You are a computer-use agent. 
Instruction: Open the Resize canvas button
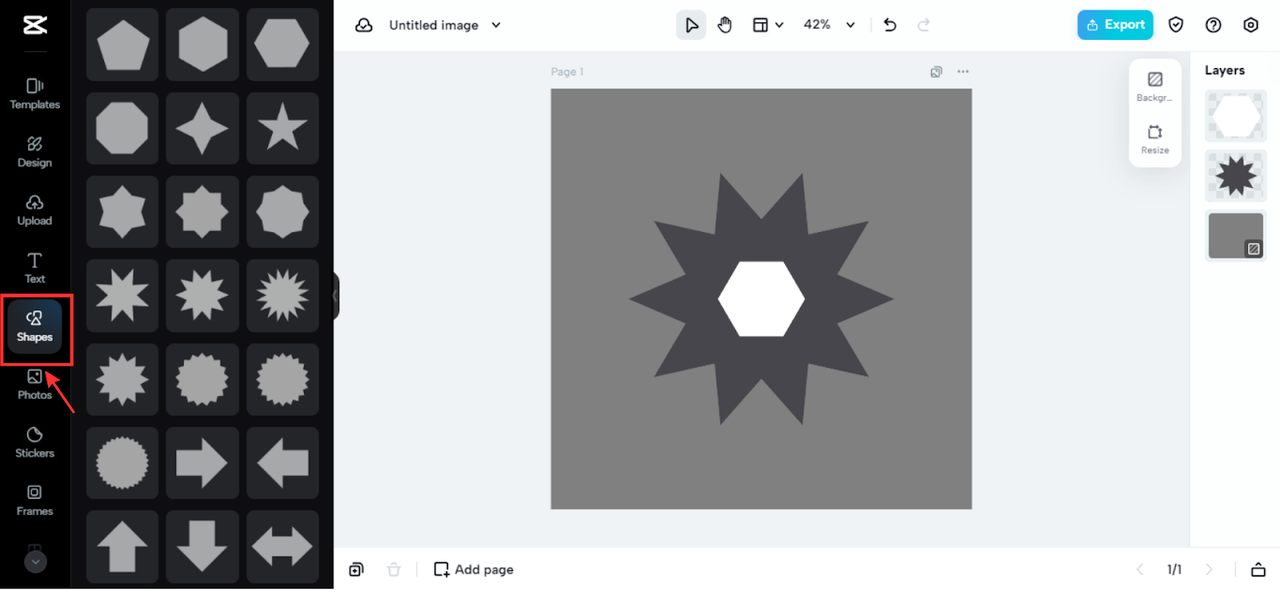[x=1155, y=139]
